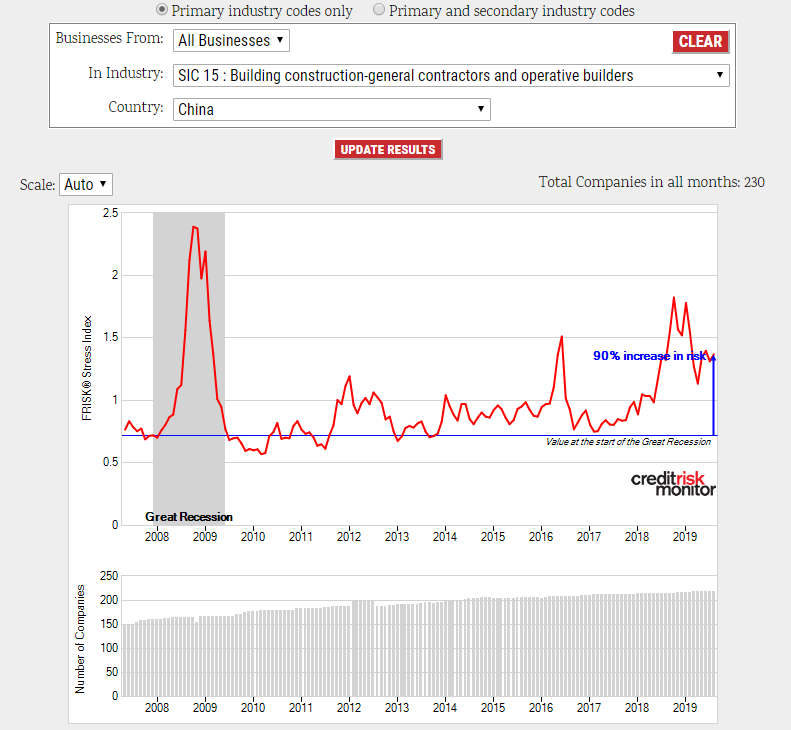
Task: Click the Businesses From label
Action: (x=109, y=38)
